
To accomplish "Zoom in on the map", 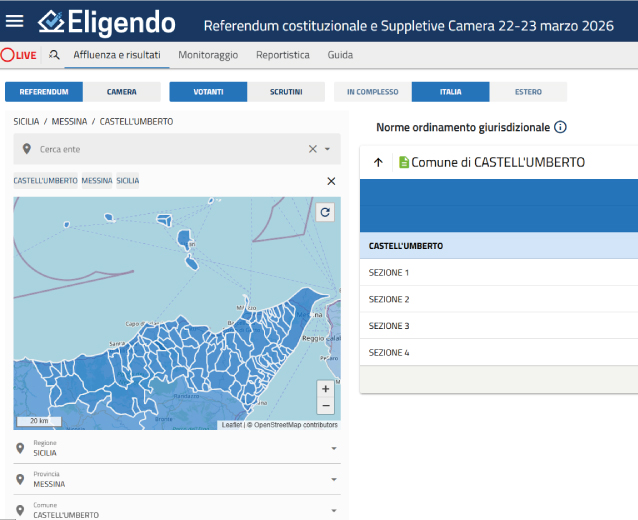I will pyautogui.click(x=325, y=388).
